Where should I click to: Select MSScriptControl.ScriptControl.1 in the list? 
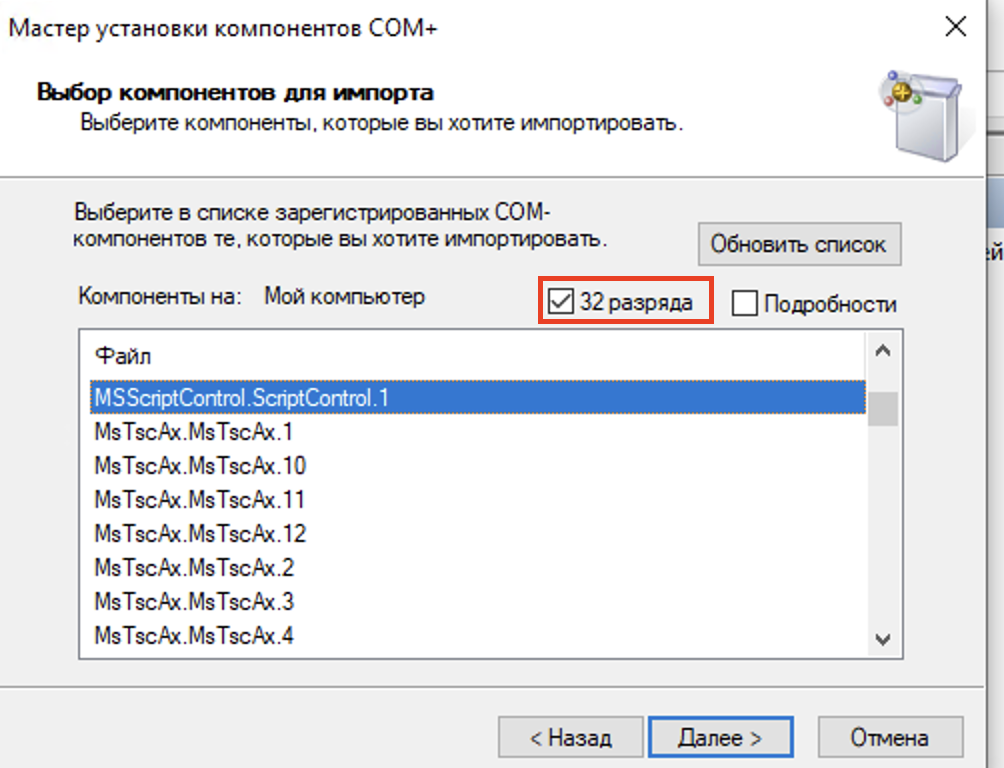[241, 397]
